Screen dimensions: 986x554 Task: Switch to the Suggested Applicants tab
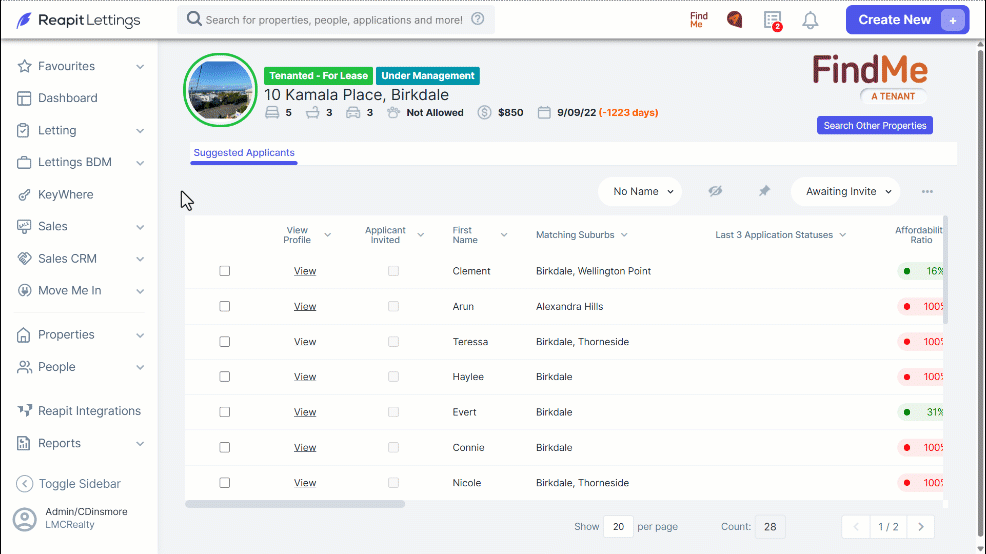(244, 153)
